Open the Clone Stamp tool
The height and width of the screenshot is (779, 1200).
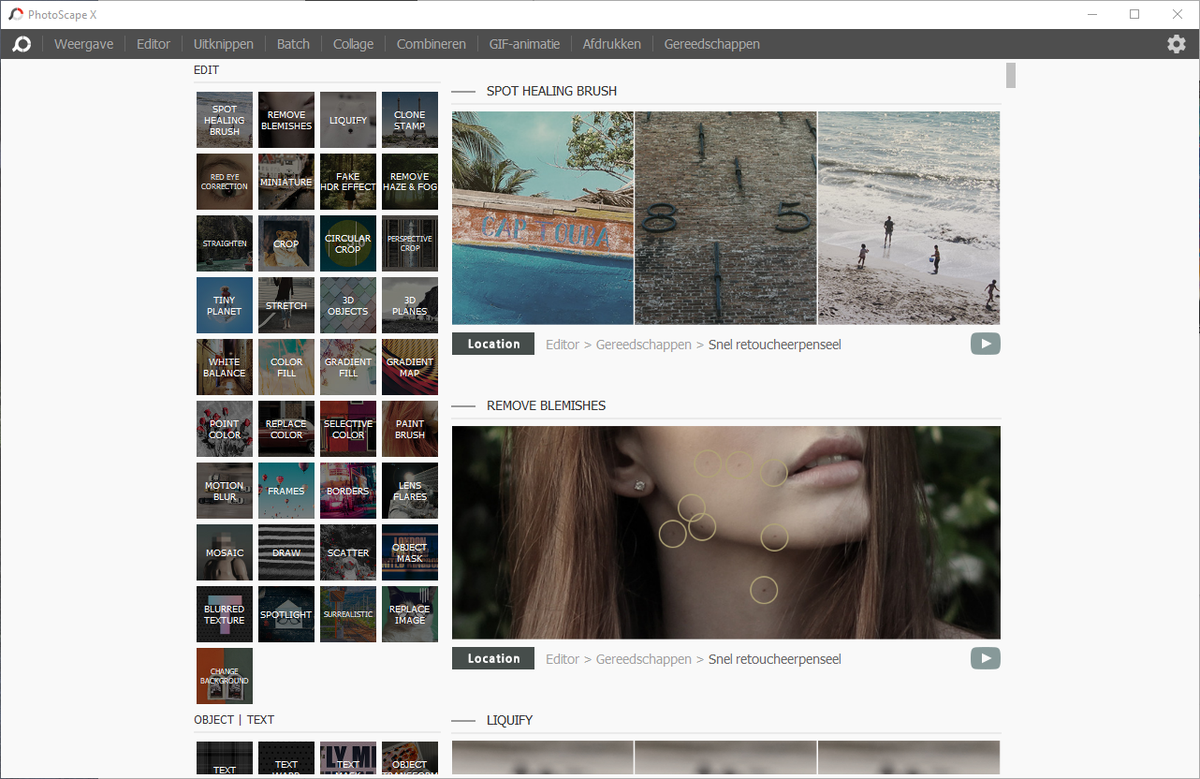[410, 119]
